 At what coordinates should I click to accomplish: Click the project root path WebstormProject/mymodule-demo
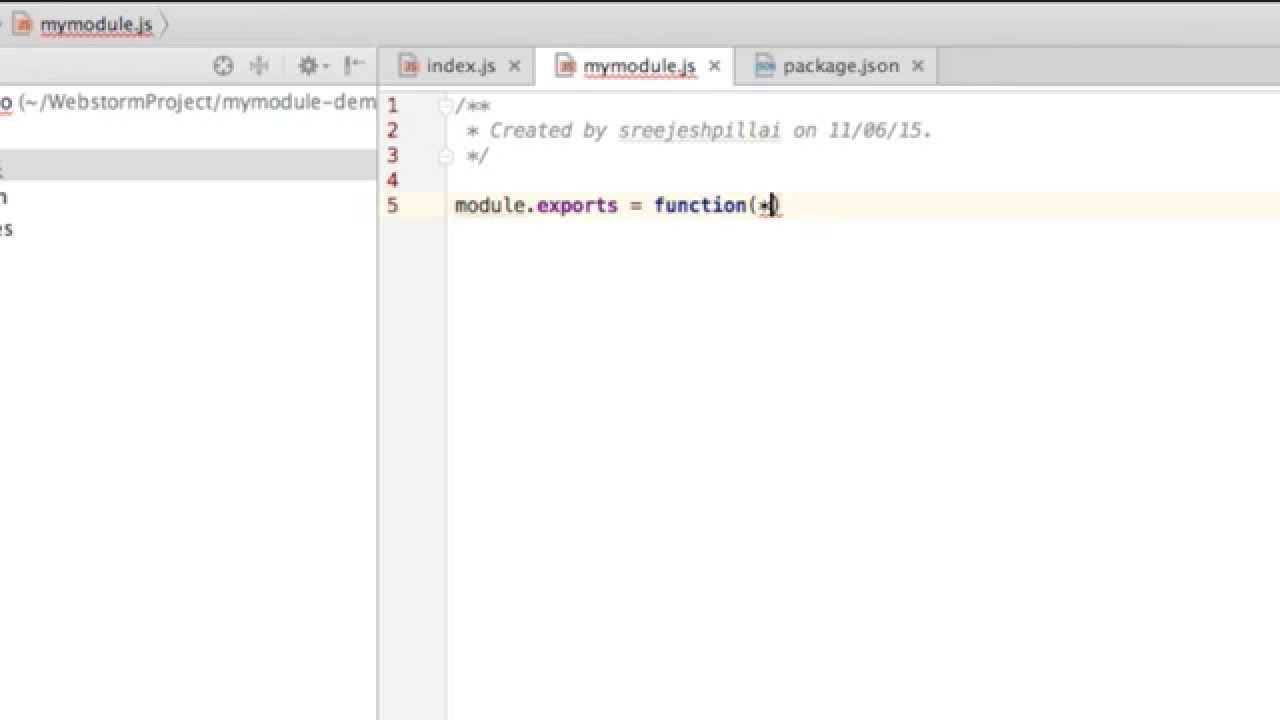(x=196, y=102)
